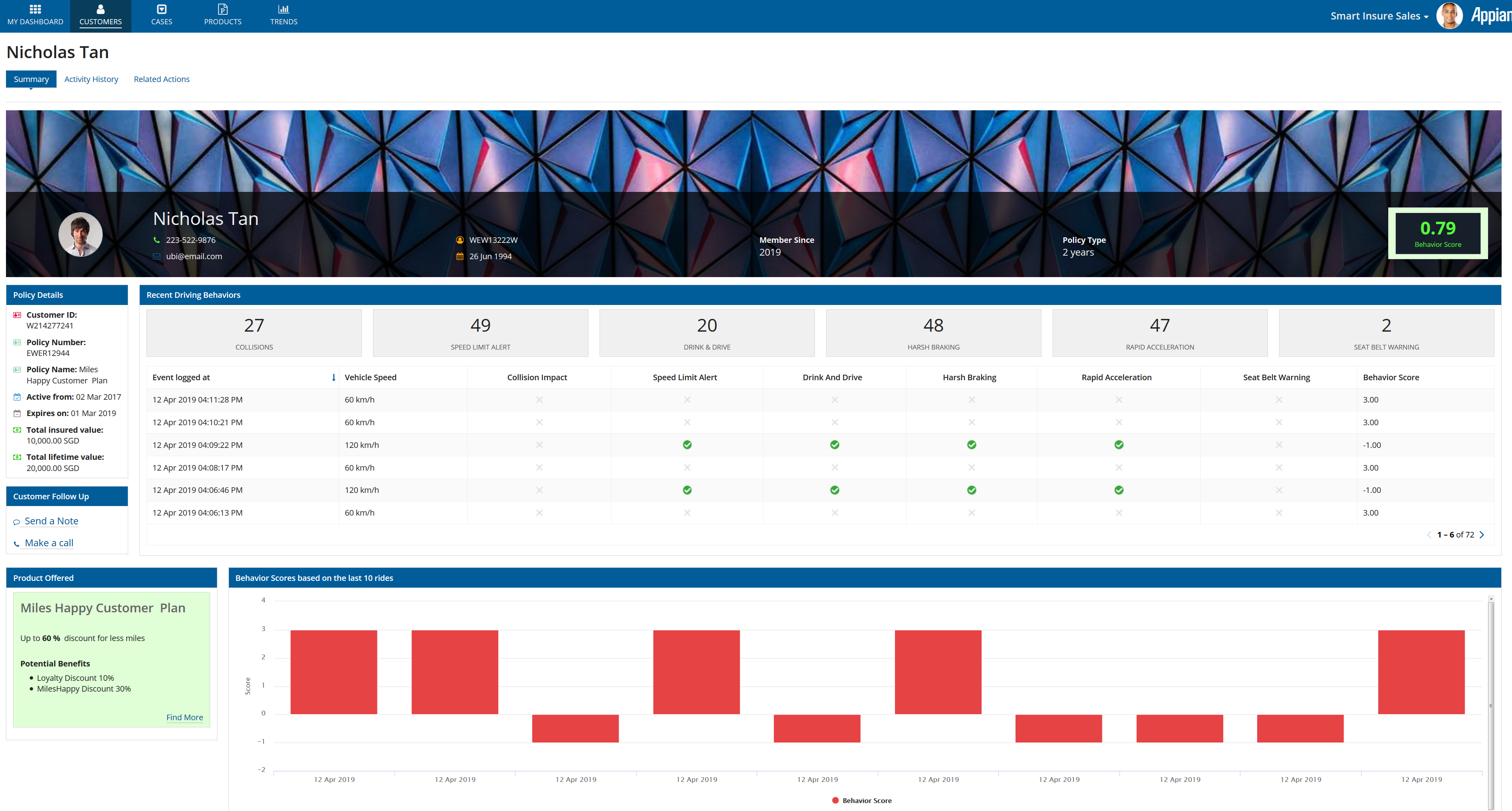Click Find More in Product Offered card
Image resolution: width=1512 pixels, height=811 pixels.
click(x=184, y=717)
